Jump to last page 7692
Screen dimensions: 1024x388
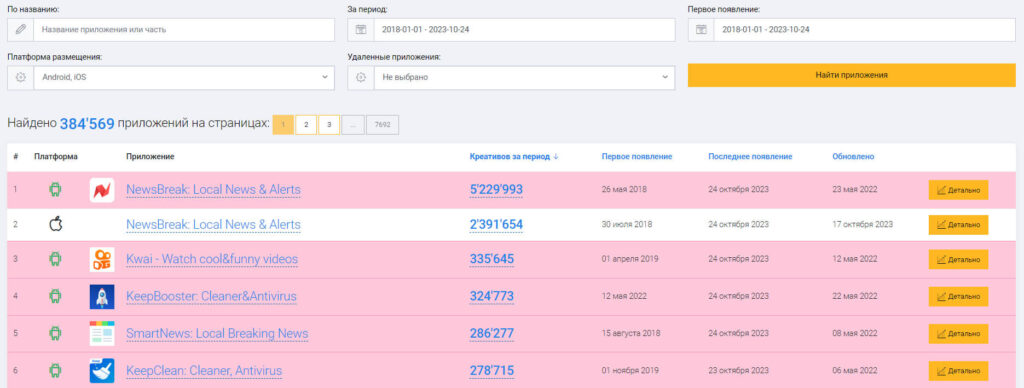point(383,125)
